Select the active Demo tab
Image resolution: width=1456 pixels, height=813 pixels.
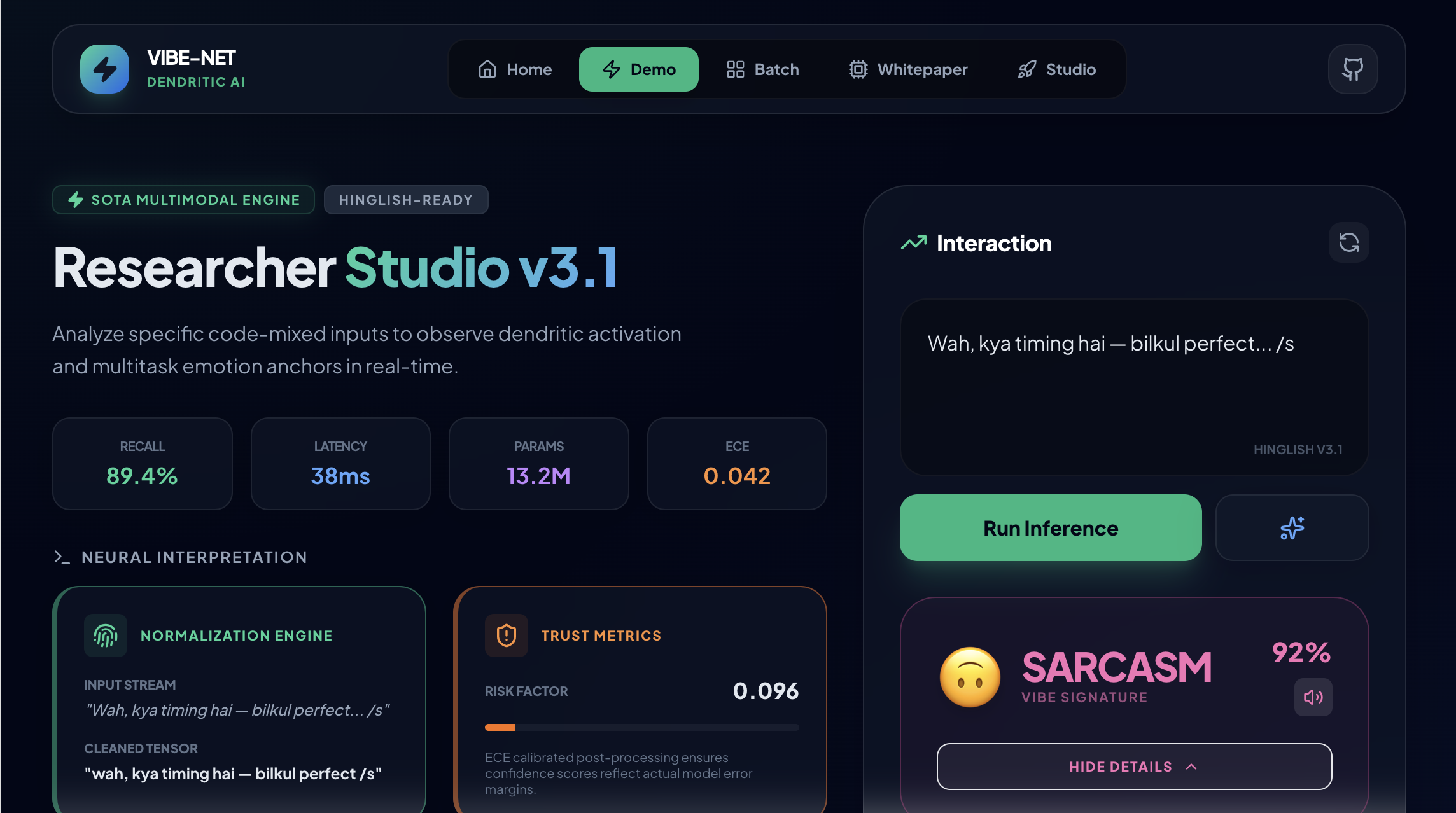pos(638,69)
